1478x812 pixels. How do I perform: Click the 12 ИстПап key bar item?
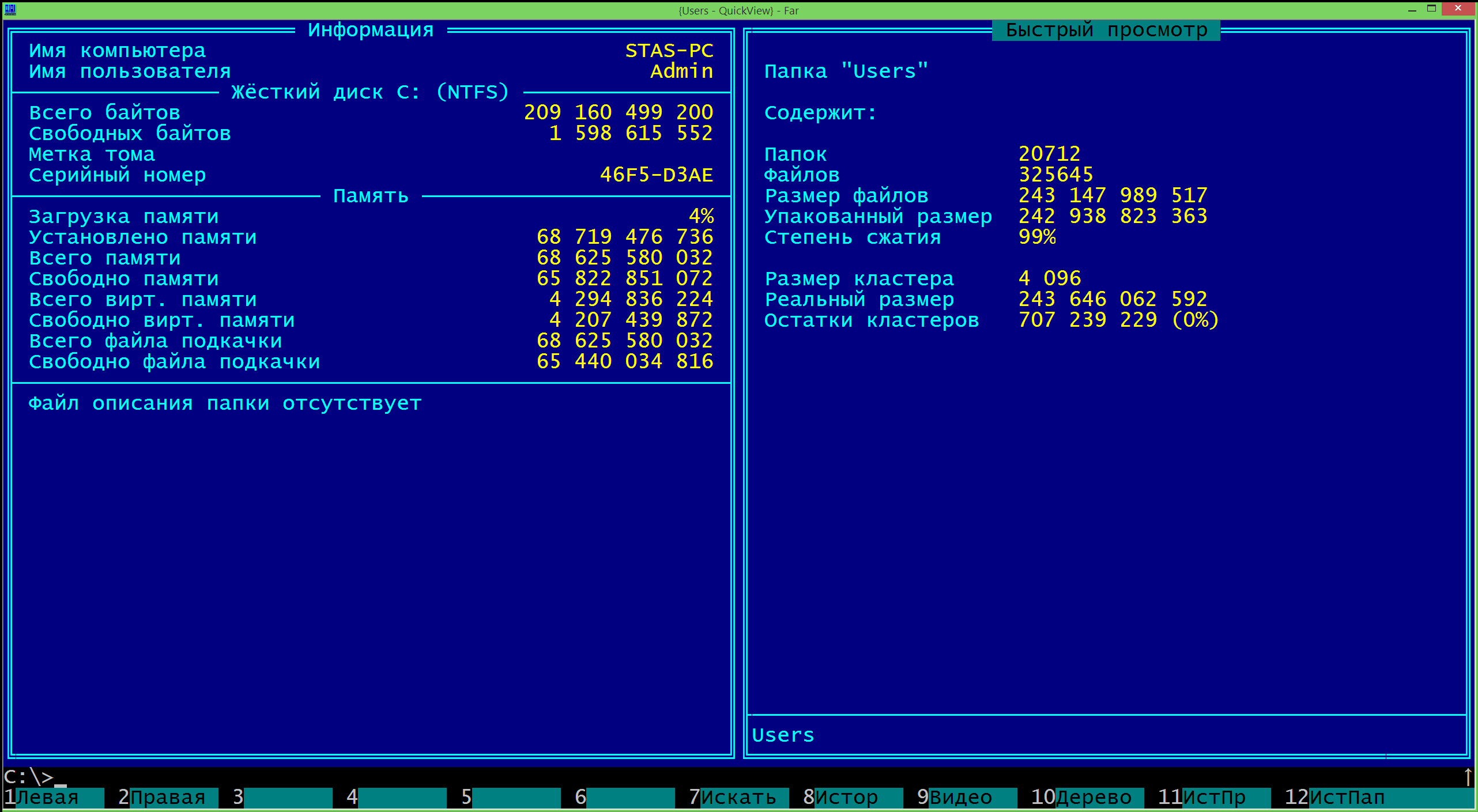click(1346, 797)
